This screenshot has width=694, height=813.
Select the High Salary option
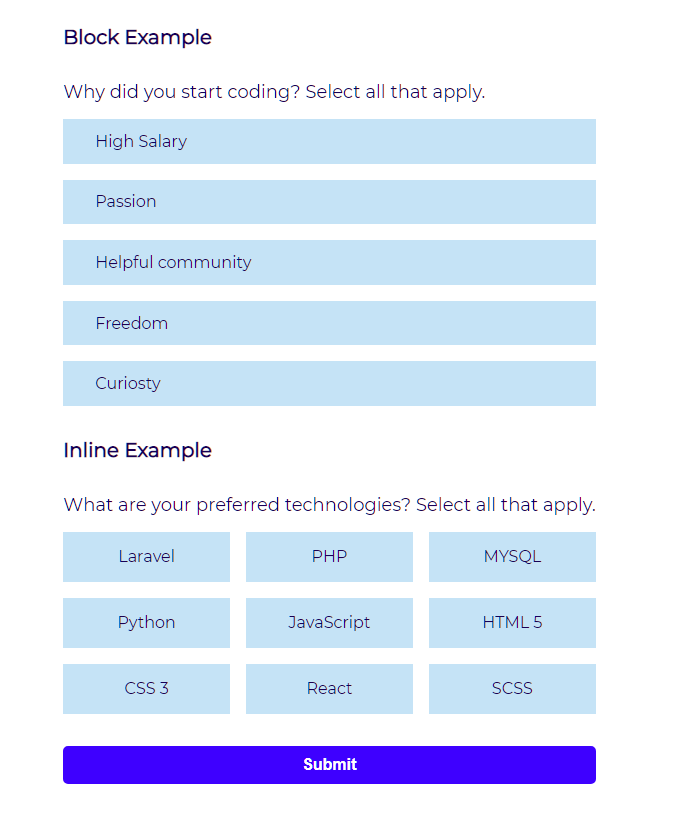[x=329, y=141]
